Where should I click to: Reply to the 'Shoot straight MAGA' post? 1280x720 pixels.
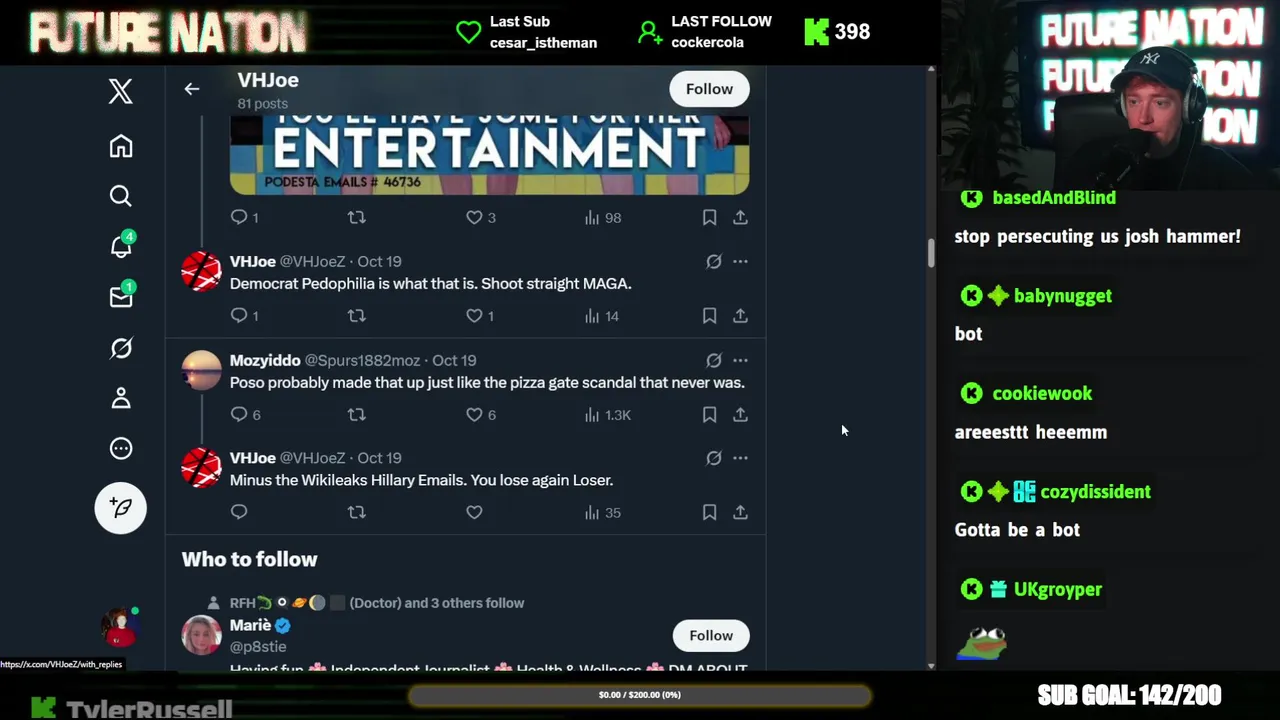239,315
